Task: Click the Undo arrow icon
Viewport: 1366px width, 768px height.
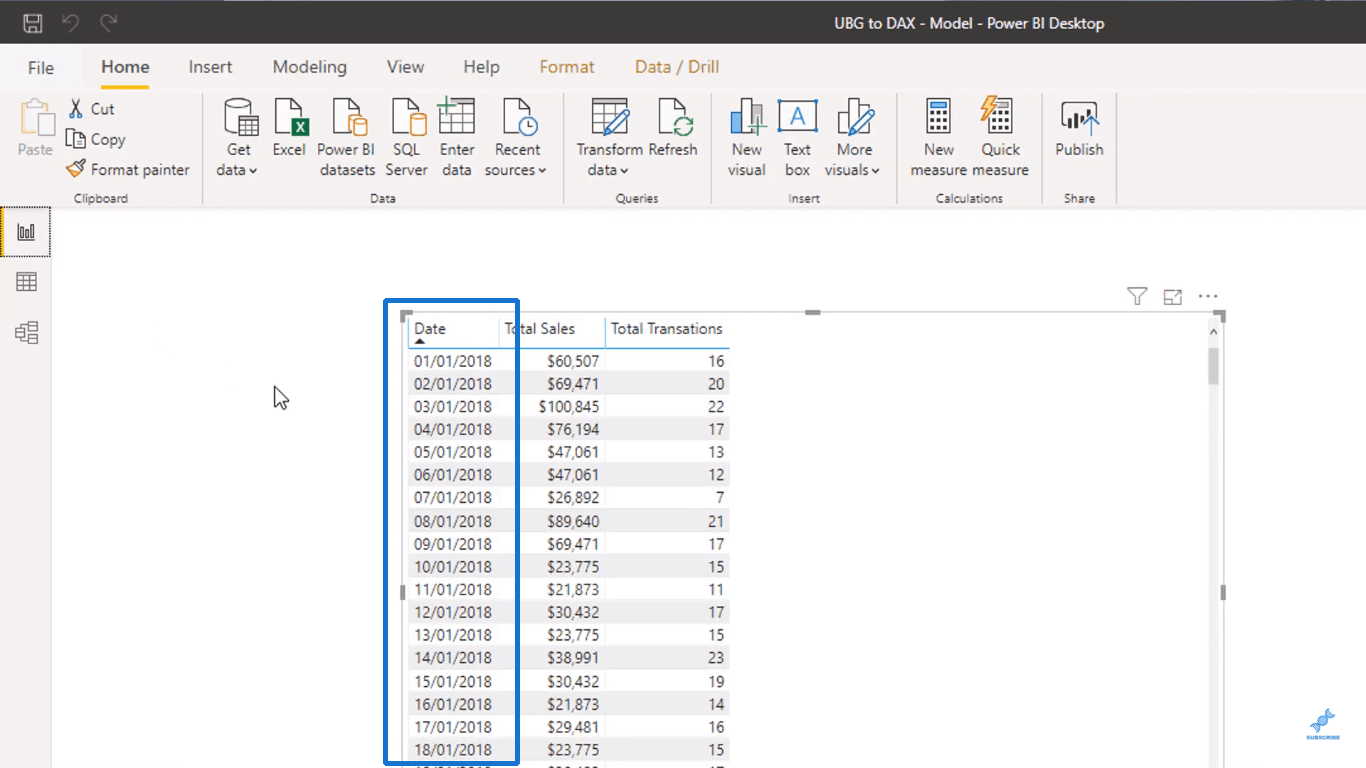Action: [70, 22]
